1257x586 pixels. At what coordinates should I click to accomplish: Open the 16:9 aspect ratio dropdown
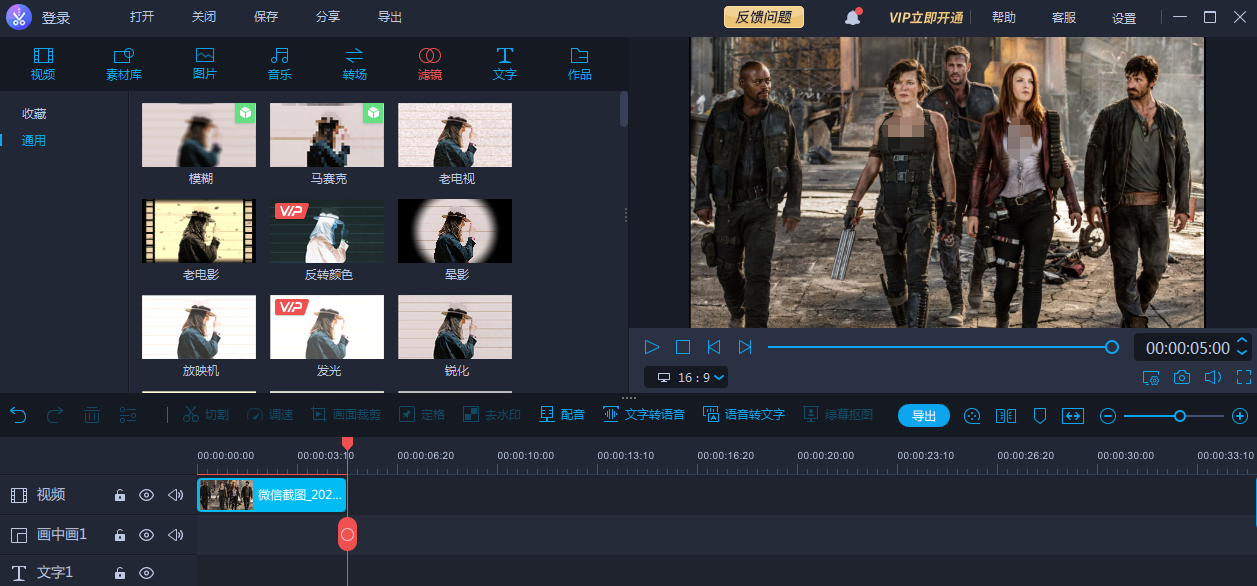pos(686,377)
